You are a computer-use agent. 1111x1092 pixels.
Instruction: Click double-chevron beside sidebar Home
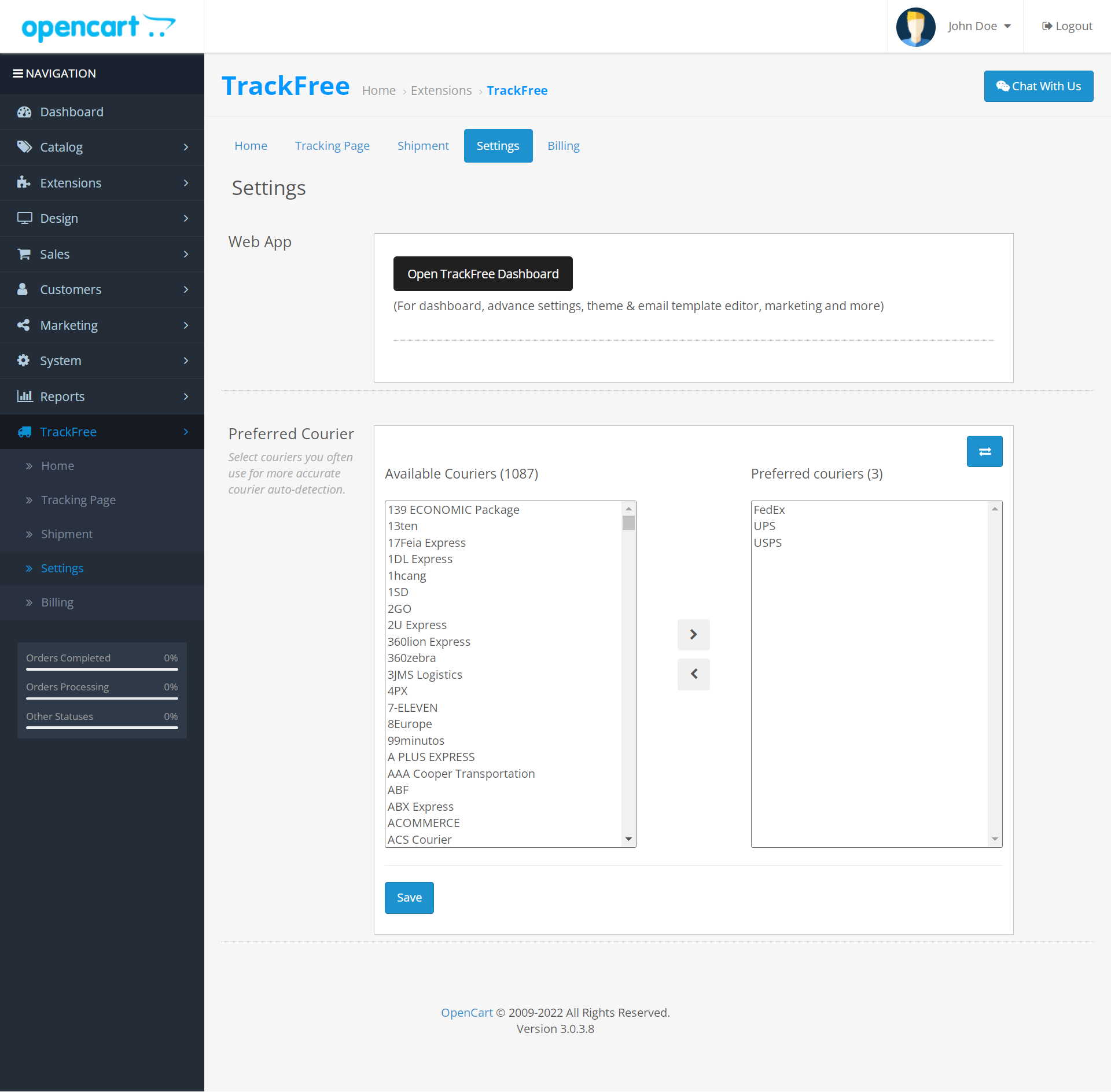click(29, 466)
